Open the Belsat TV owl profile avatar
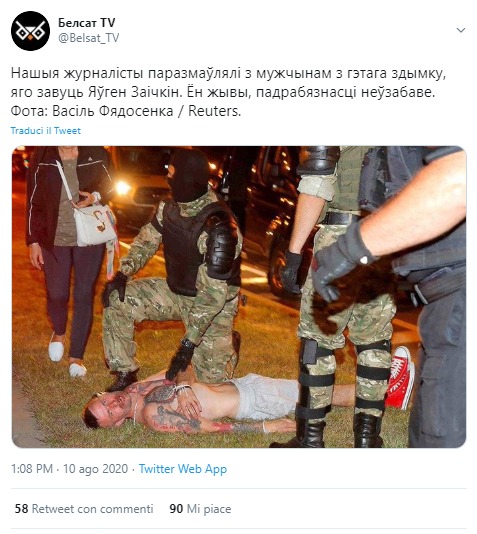 30,31
